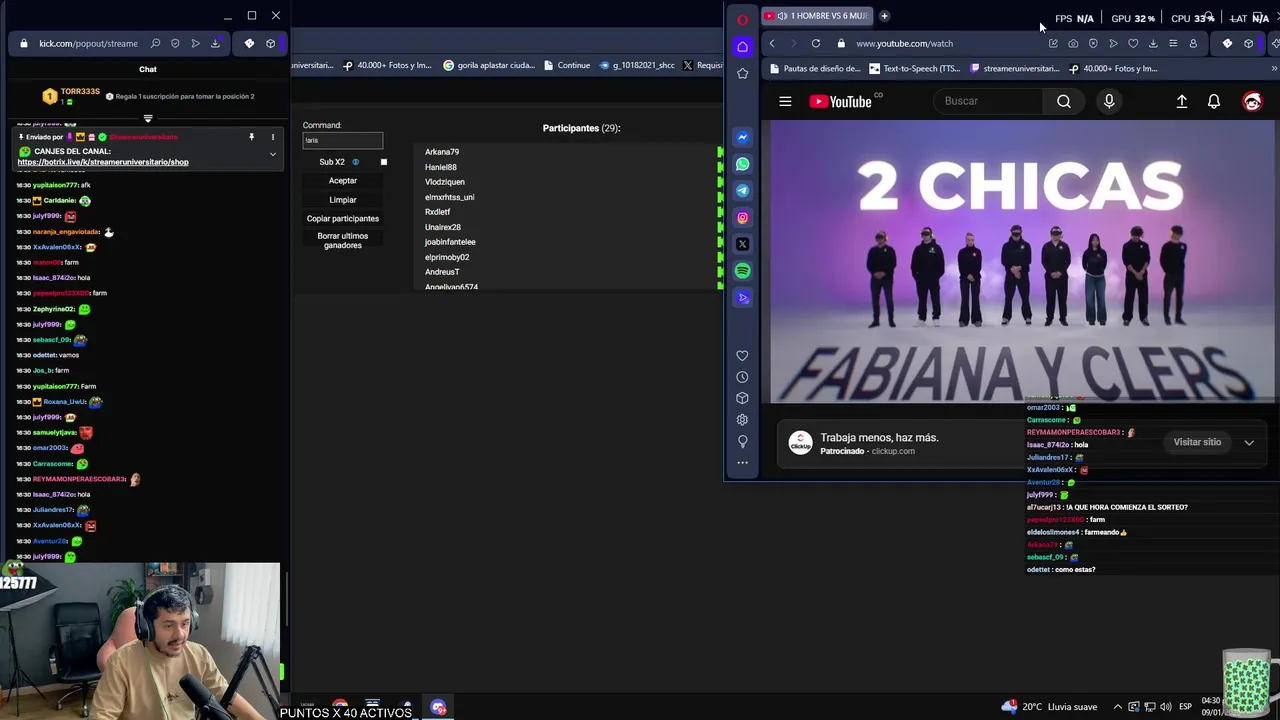Open the YouTube hamburger guide menu

(x=785, y=101)
